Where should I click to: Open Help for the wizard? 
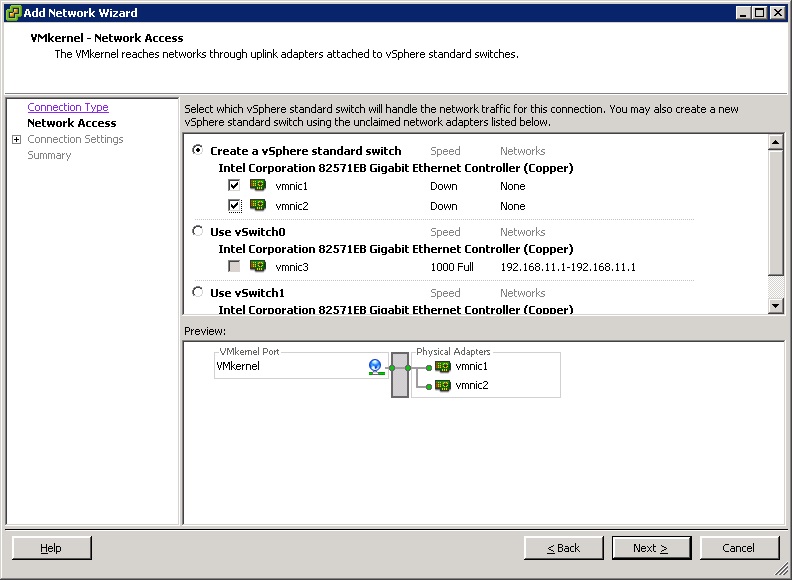(51, 548)
